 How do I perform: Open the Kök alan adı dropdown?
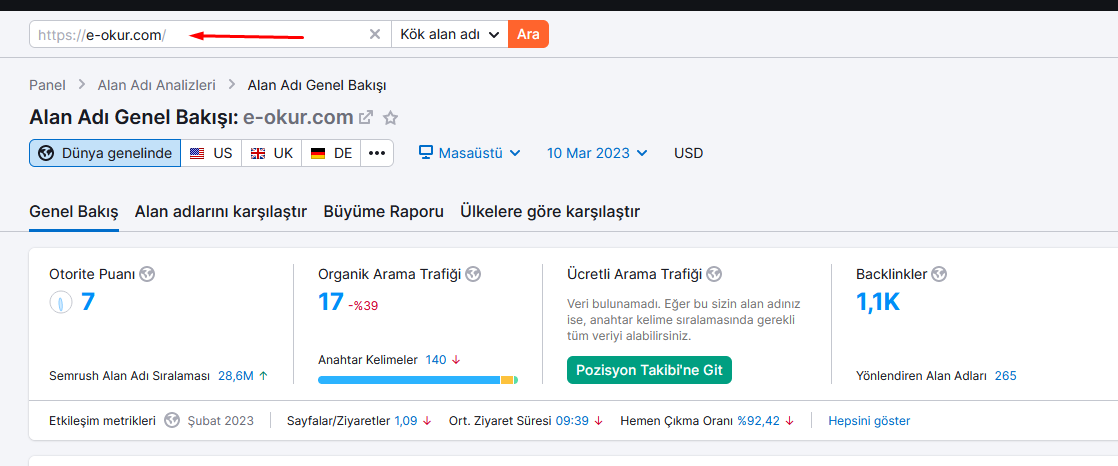(449, 34)
